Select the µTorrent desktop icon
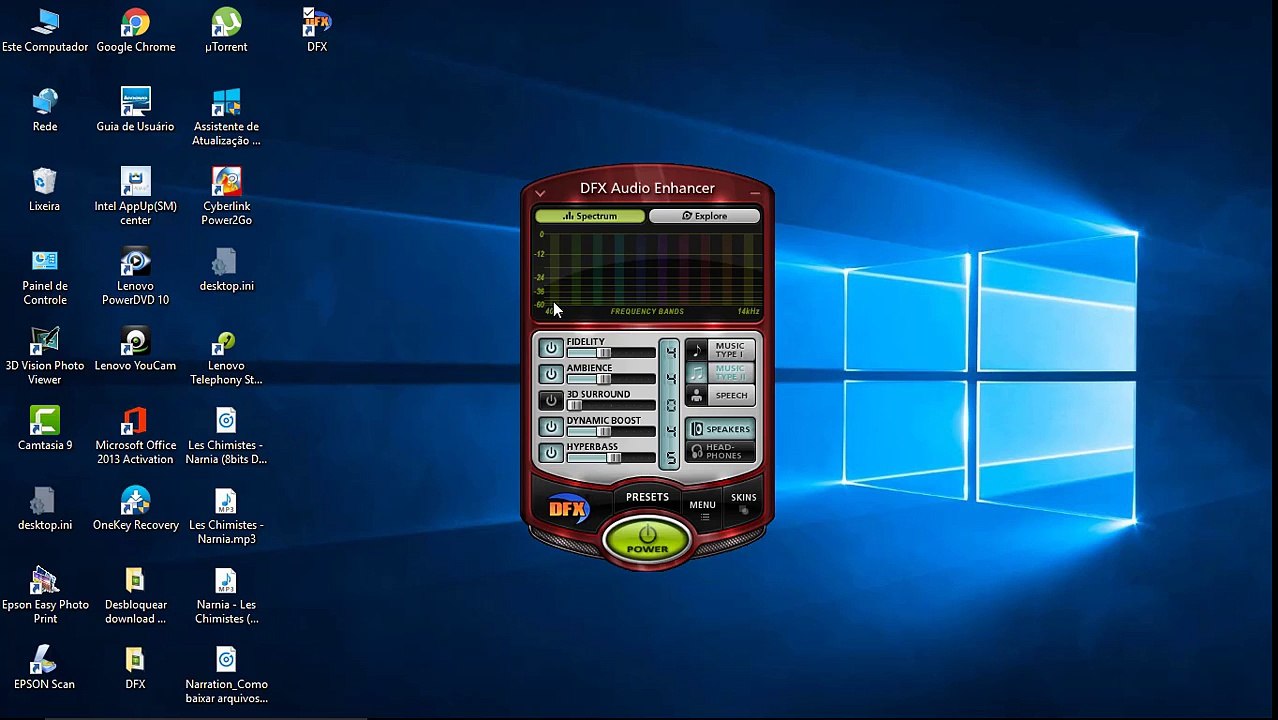 click(226, 30)
